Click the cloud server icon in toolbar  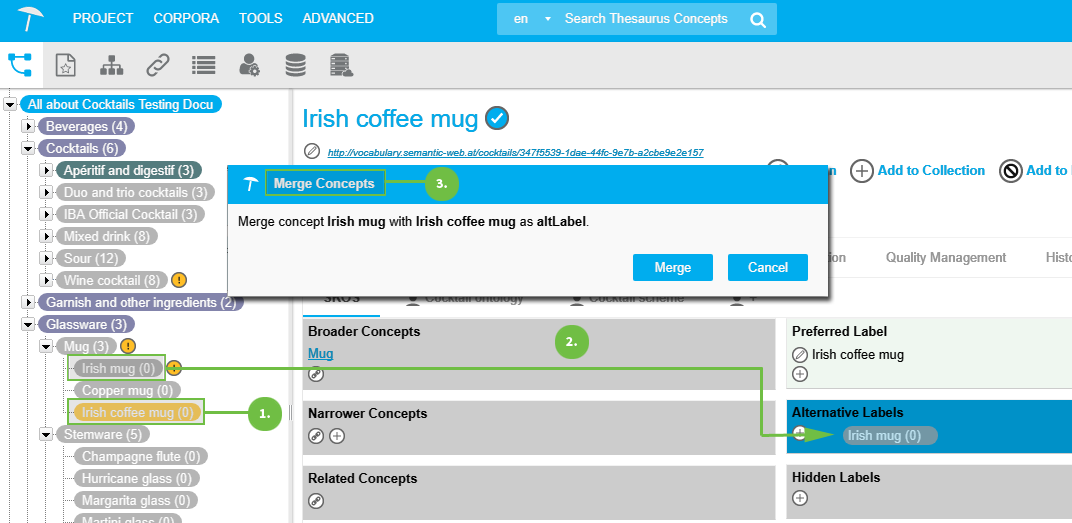pos(342,65)
